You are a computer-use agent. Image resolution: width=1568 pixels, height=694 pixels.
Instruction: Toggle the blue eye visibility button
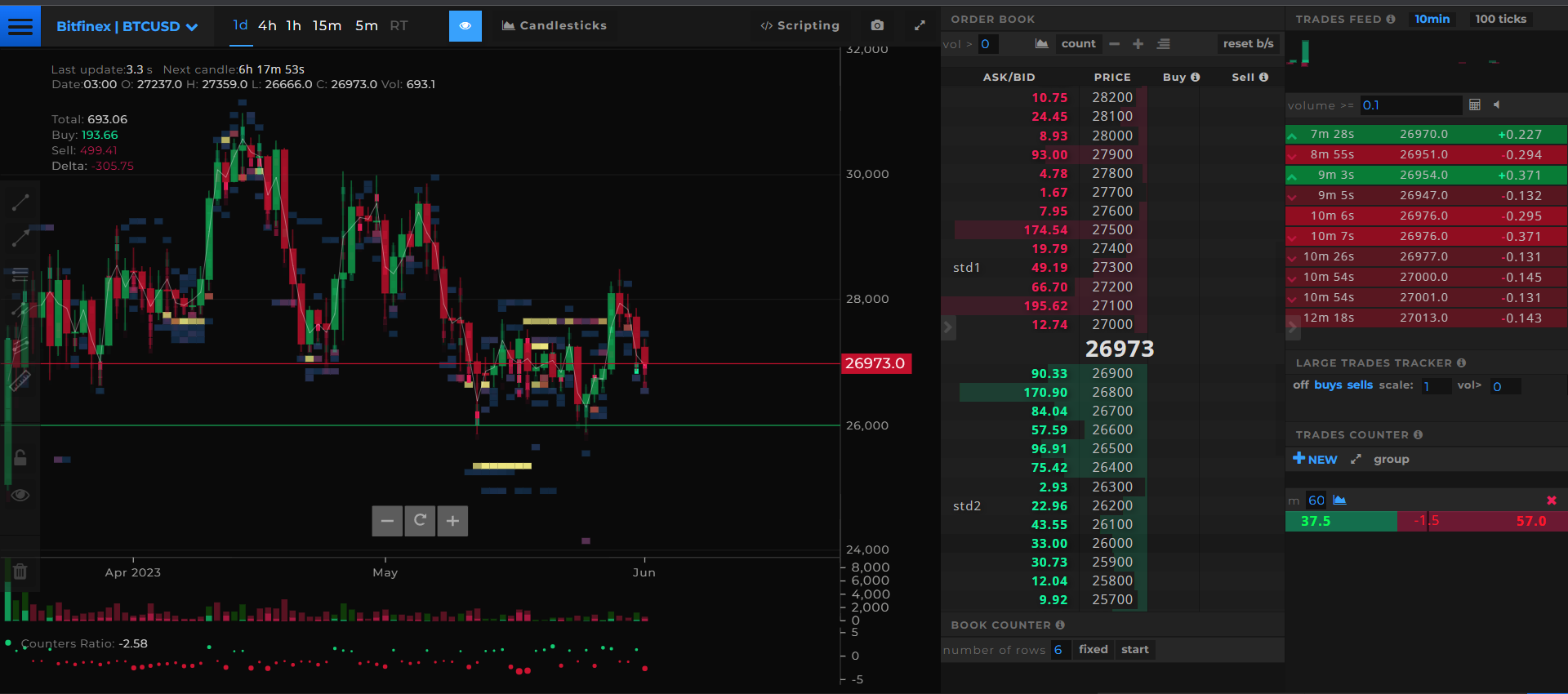point(465,25)
